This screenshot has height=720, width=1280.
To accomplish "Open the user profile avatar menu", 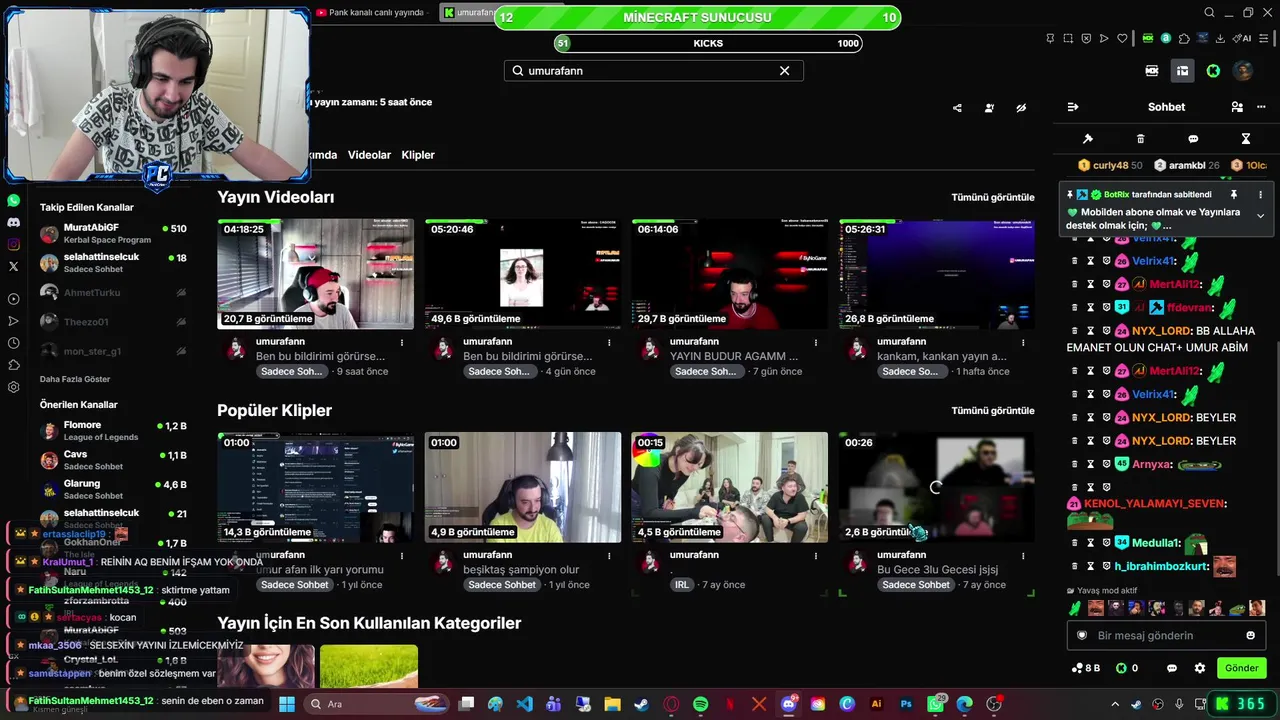I will click(1243, 71).
